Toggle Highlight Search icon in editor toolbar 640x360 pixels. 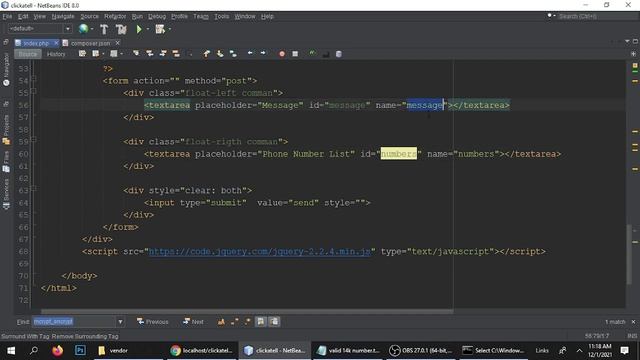click(x=176, y=53)
